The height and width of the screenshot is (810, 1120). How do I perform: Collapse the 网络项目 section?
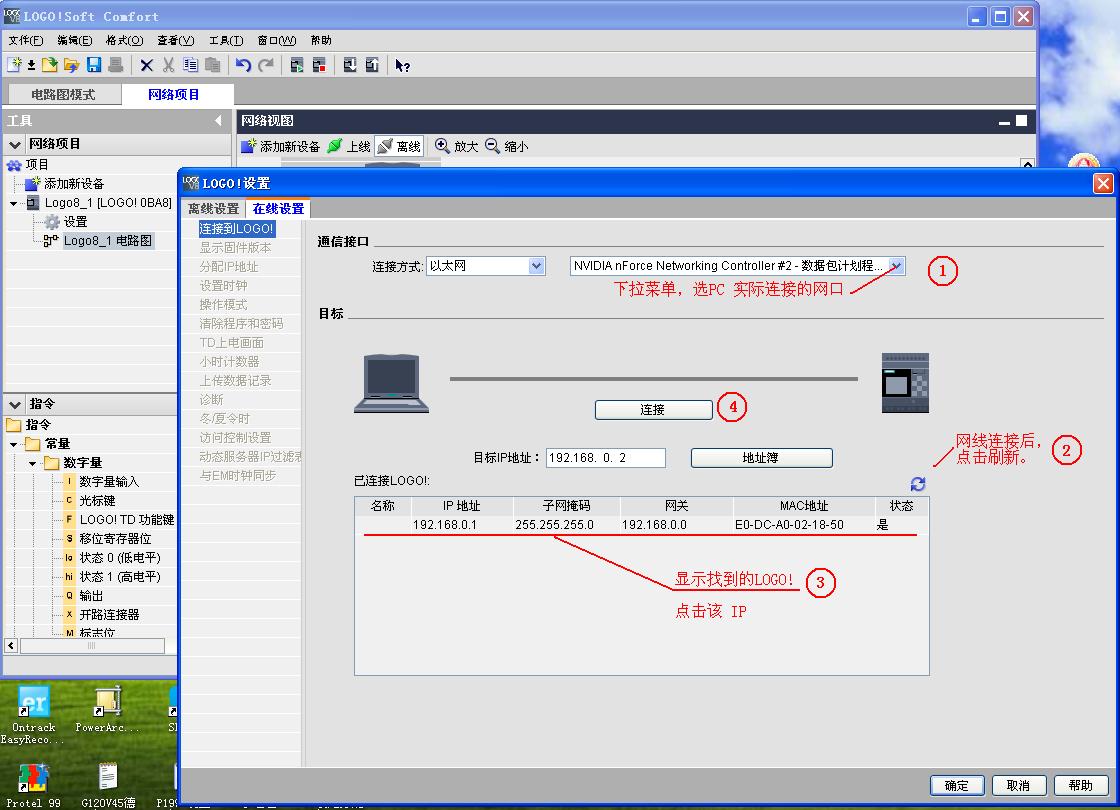[15, 144]
